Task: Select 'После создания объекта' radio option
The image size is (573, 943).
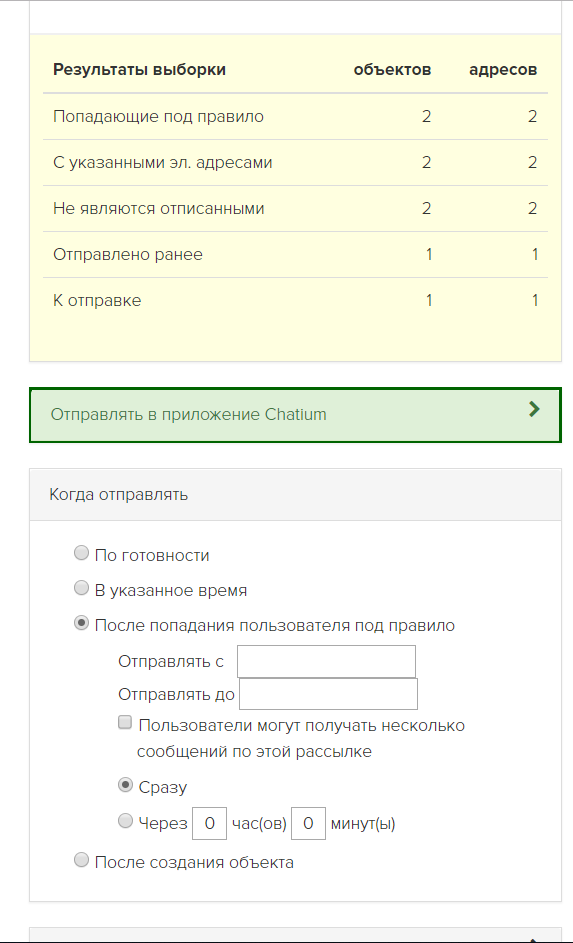Action: coord(81,860)
